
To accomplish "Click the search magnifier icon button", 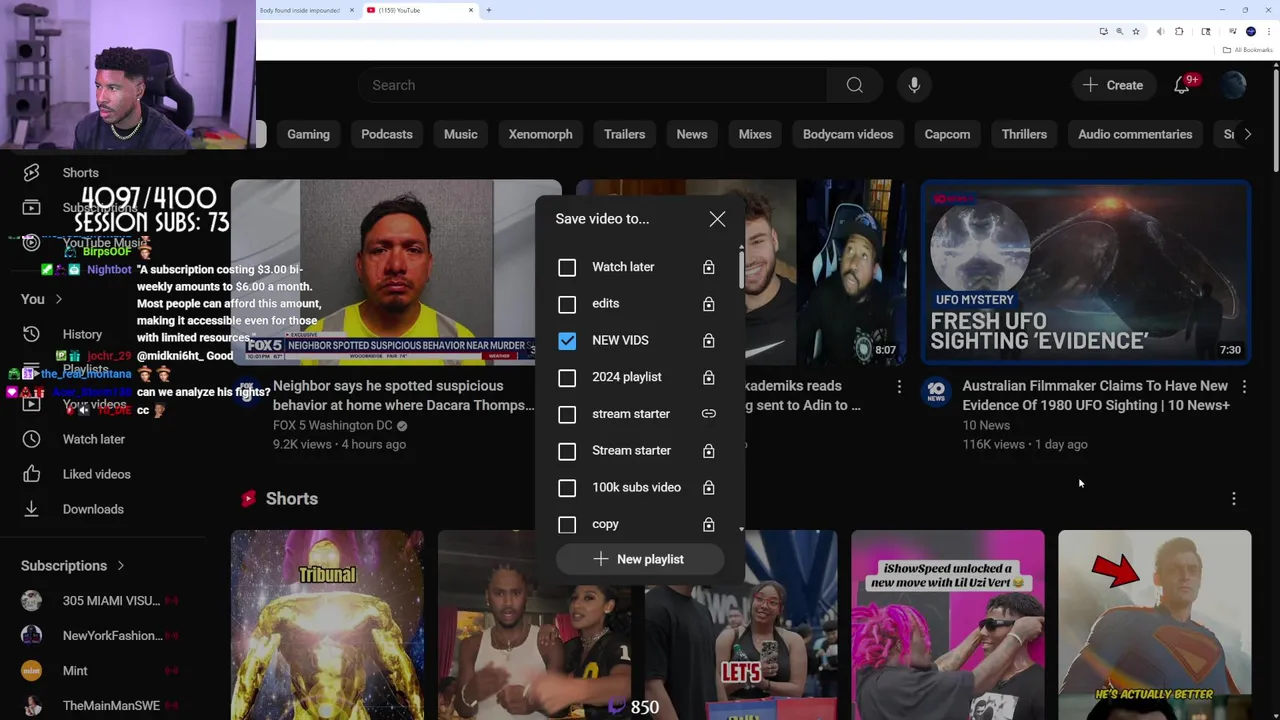I will pos(854,85).
